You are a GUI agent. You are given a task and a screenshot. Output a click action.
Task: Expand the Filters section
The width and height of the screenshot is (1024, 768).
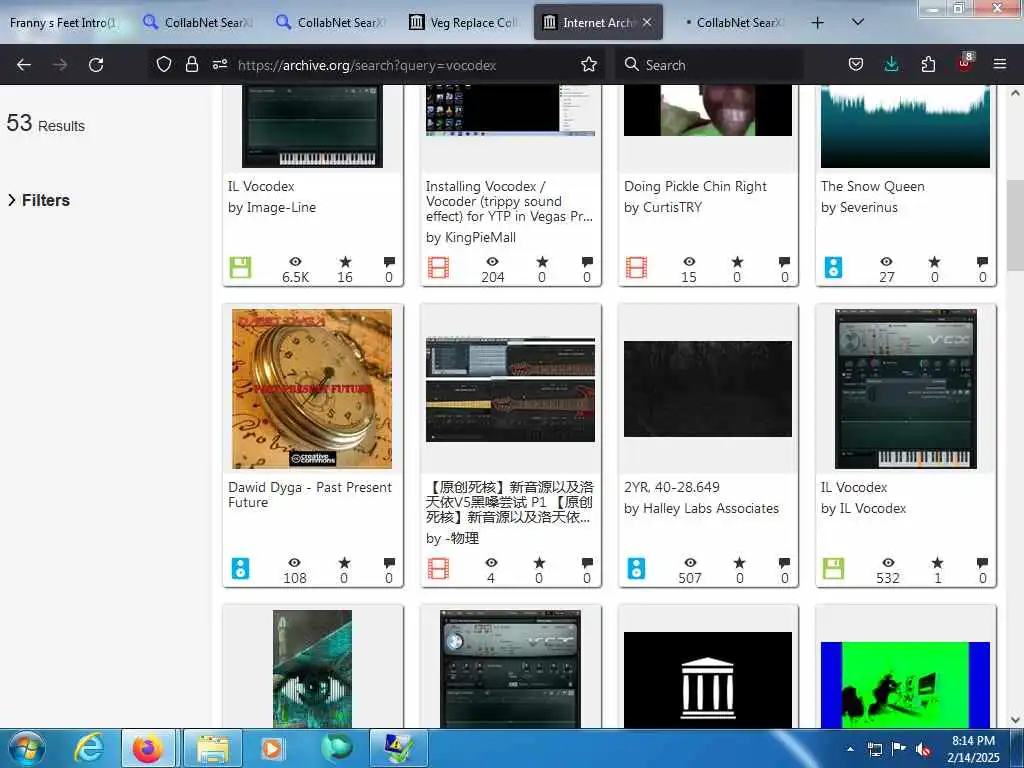(x=39, y=200)
